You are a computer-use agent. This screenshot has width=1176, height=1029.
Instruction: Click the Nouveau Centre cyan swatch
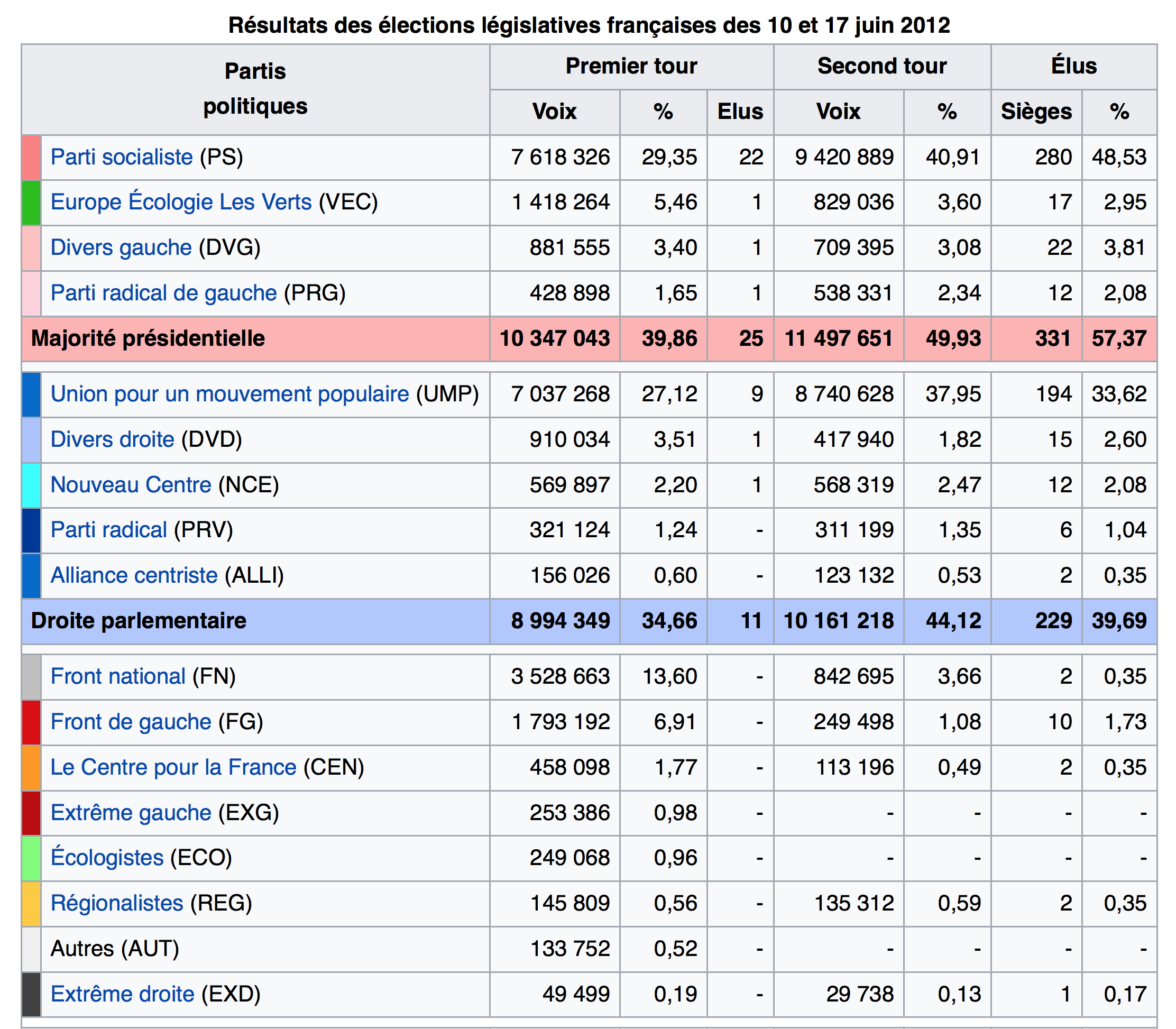[32, 485]
